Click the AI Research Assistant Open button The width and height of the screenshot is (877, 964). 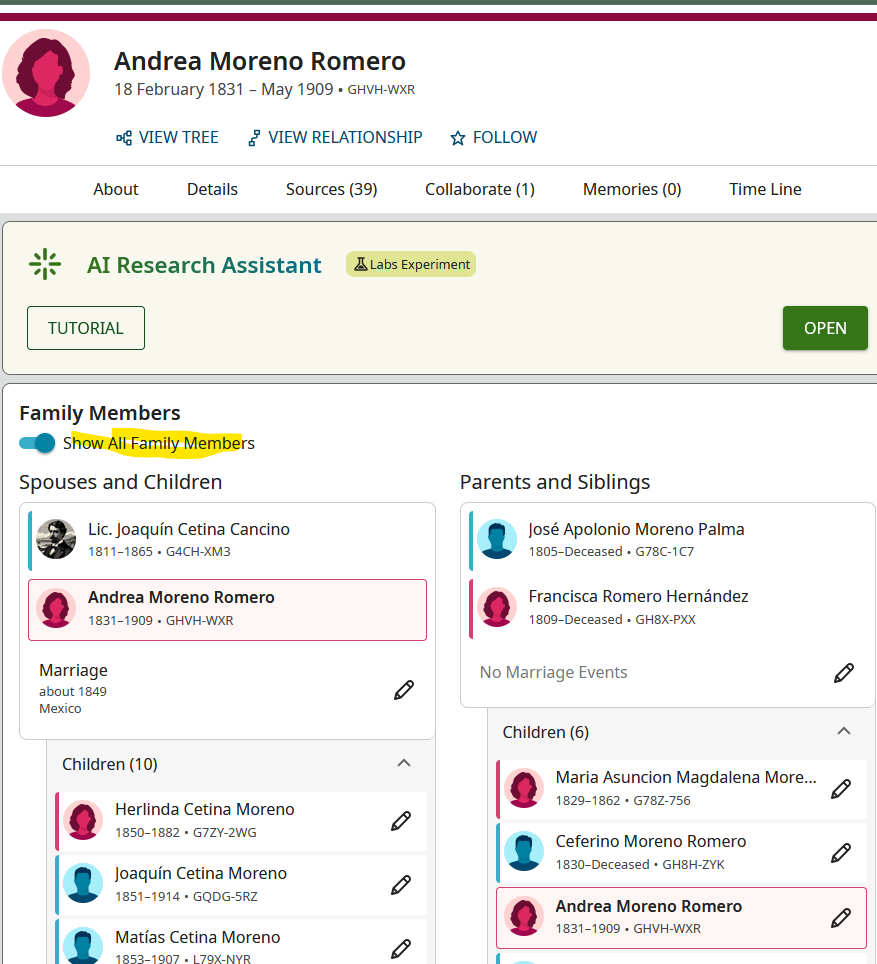[825, 328]
